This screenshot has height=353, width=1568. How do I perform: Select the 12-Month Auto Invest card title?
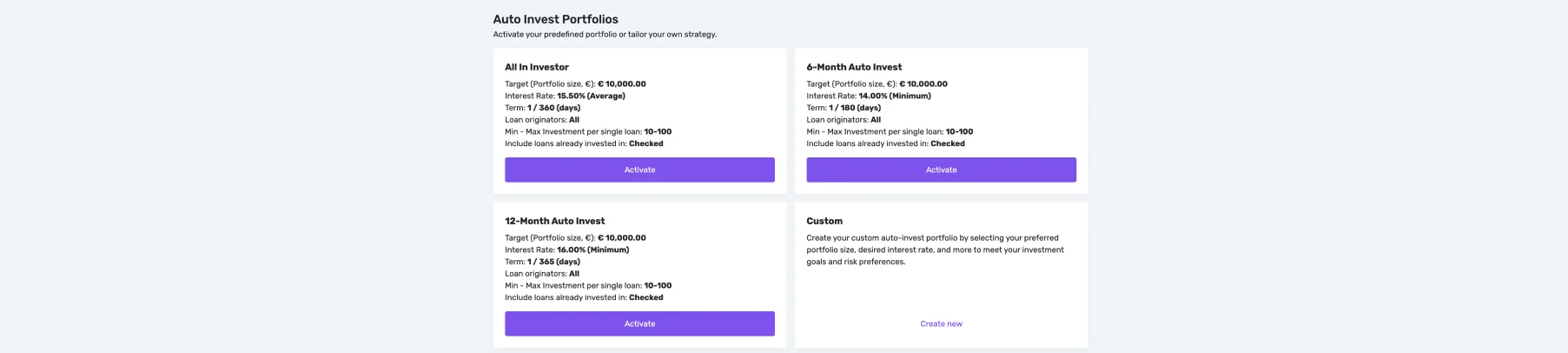[554, 221]
